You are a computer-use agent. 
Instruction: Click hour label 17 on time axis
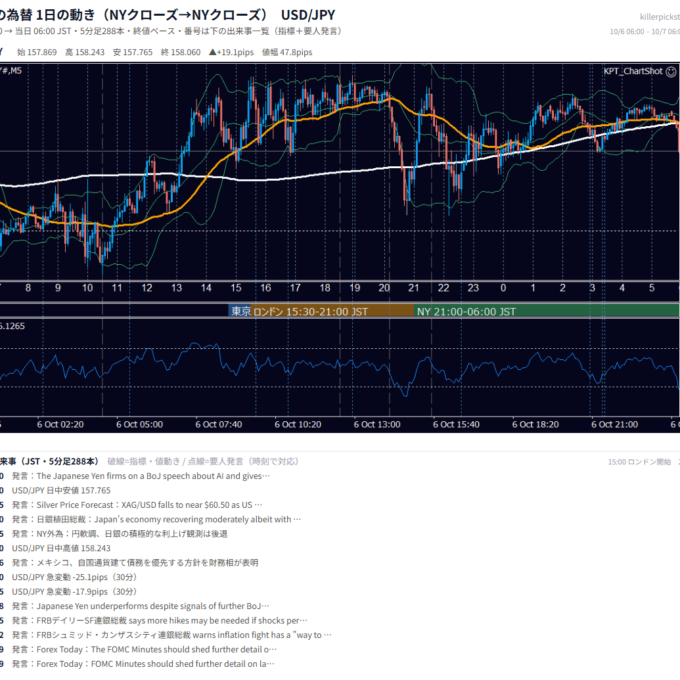point(295,288)
